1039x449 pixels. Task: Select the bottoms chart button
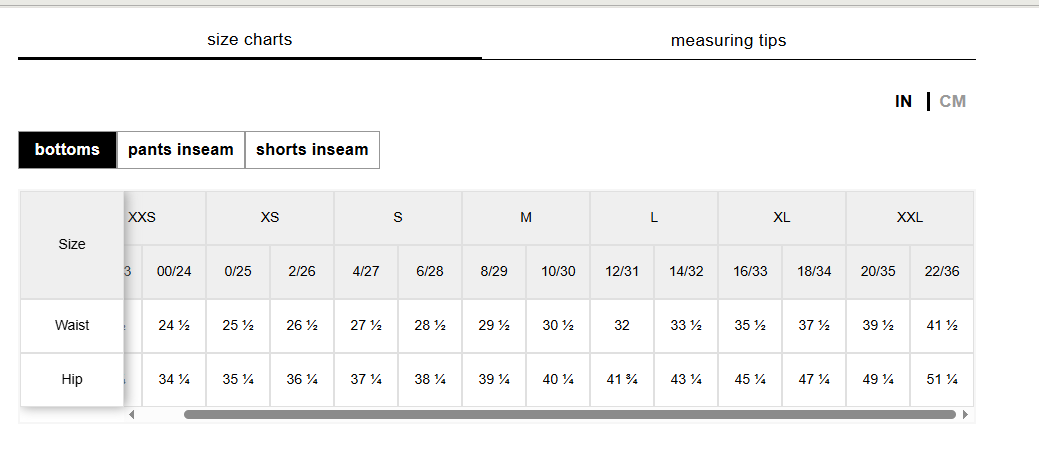[68, 150]
